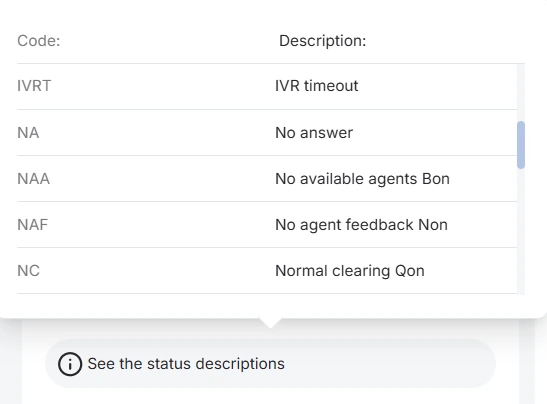Click the scrollbar track above the thumb
The image size is (547, 404).
pos(521,92)
